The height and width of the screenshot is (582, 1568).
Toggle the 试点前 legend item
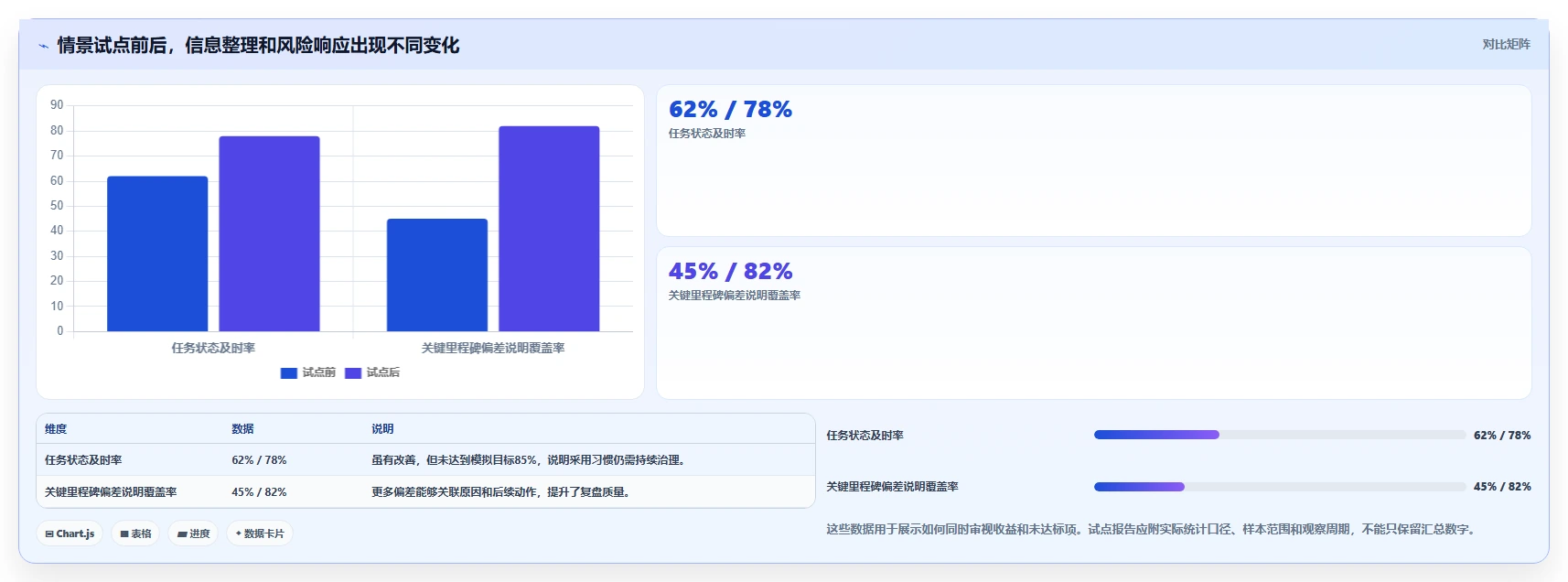pos(308,372)
